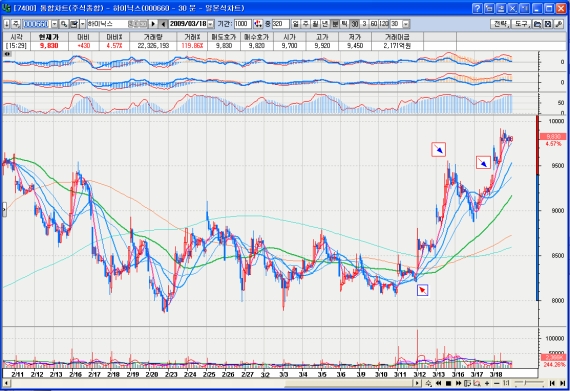Click the stock search magnifier icon
This screenshot has width=570, height=391.
[x=64, y=24]
